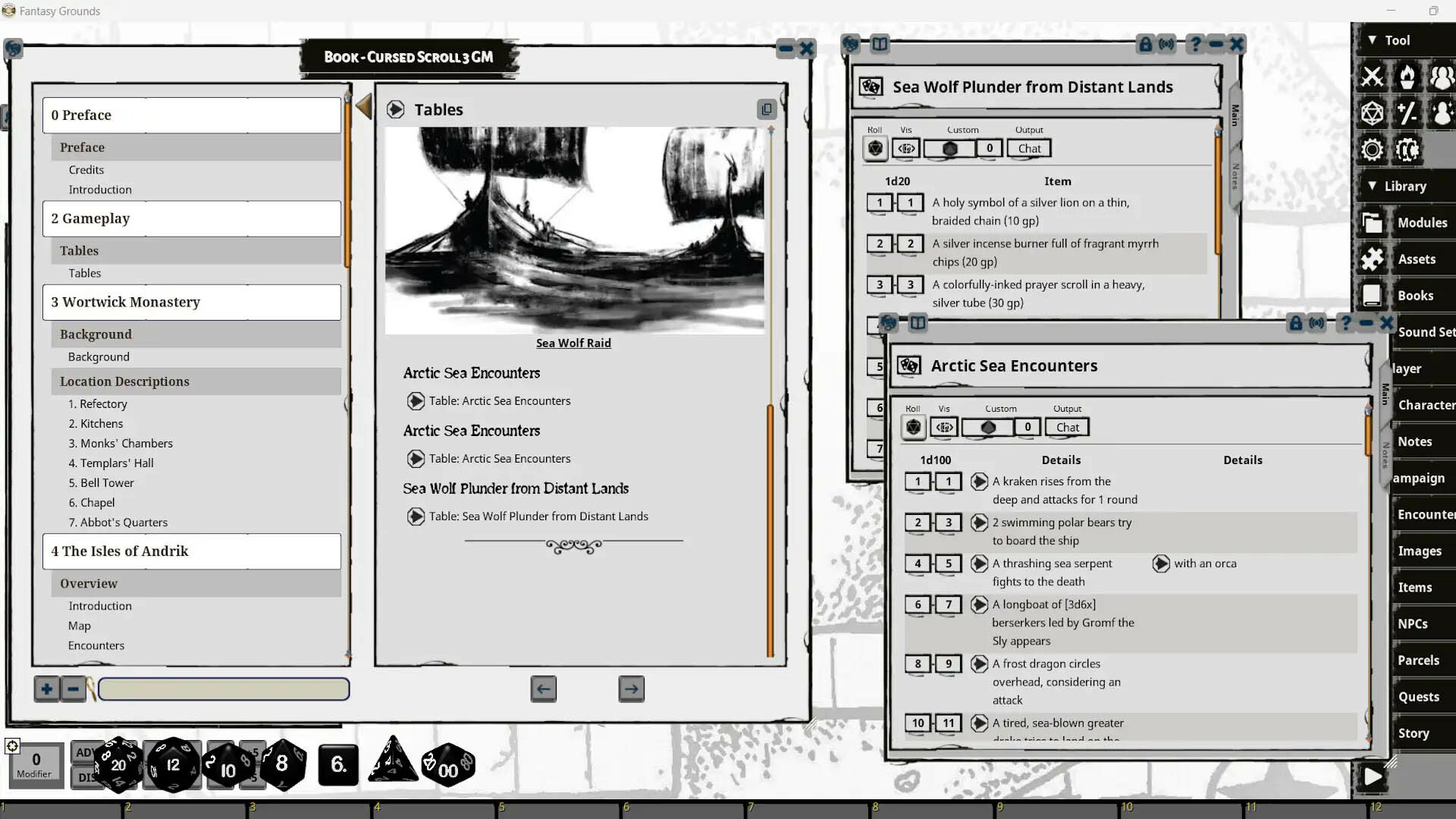
Task: Select the d20 dice tool in Tool panel
Action: tap(1373, 113)
